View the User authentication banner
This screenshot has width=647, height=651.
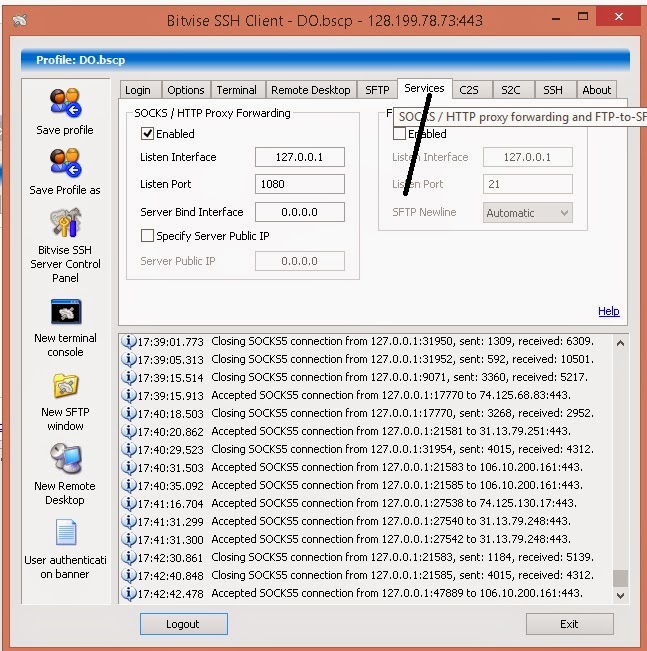[x=66, y=532]
